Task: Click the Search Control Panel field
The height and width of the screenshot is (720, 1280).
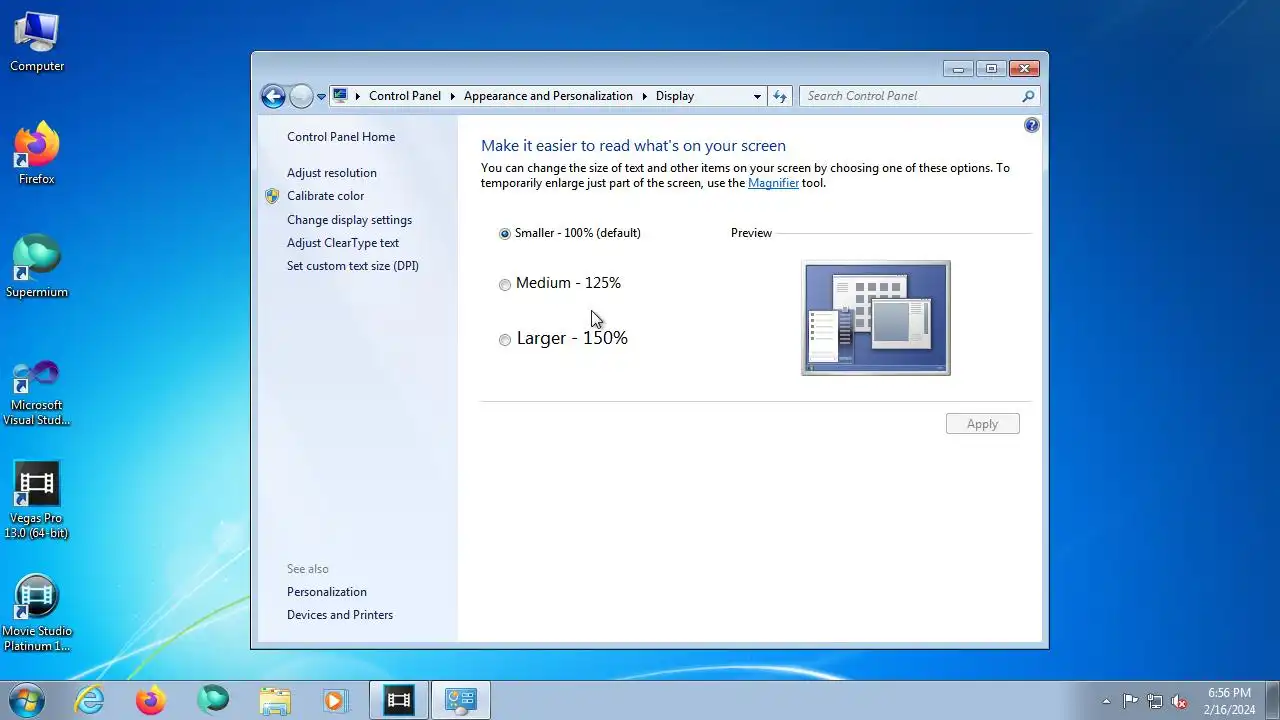Action: (x=910, y=96)
